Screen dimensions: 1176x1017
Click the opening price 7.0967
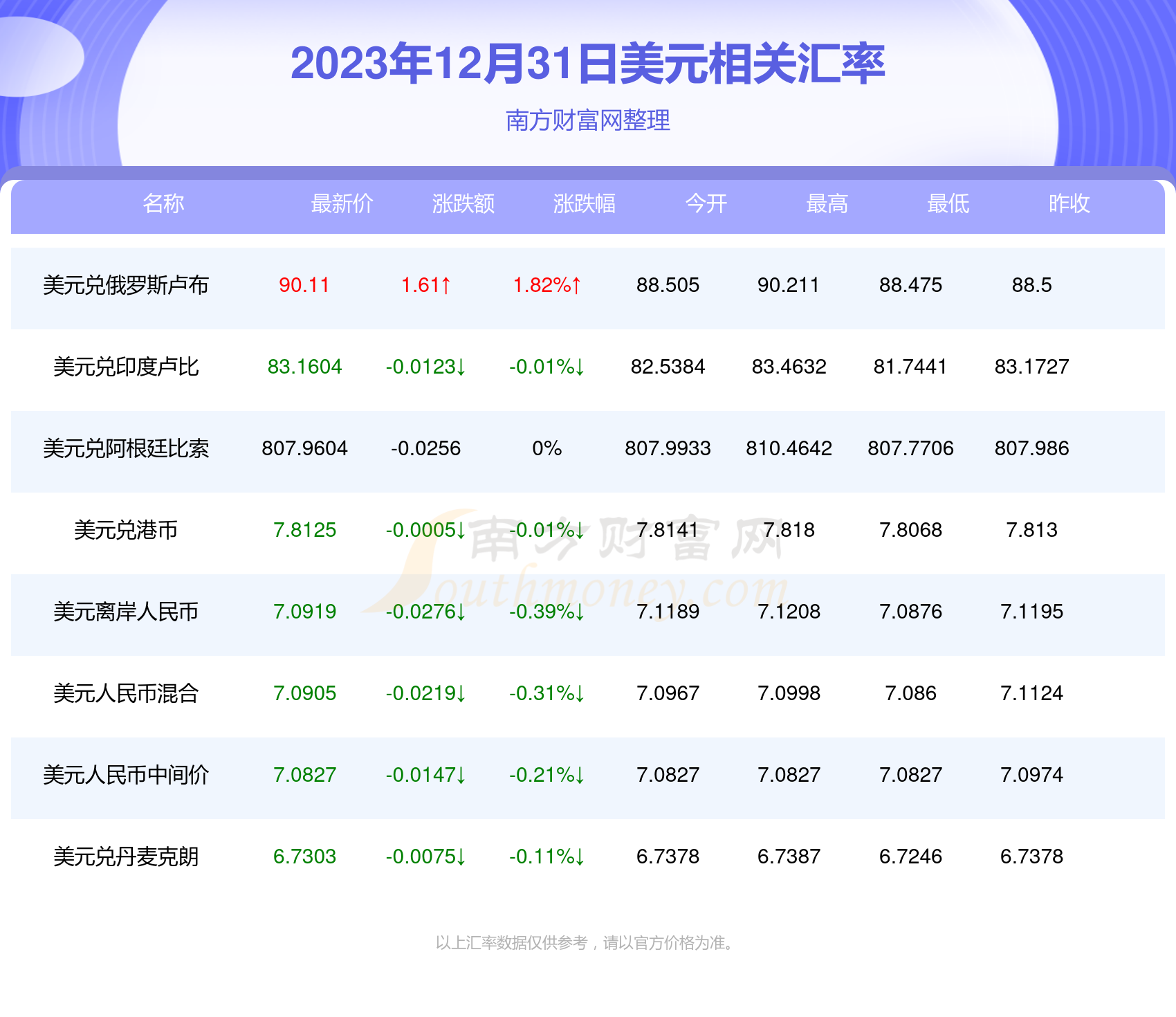pyautogui.click(x=668, y=693)
